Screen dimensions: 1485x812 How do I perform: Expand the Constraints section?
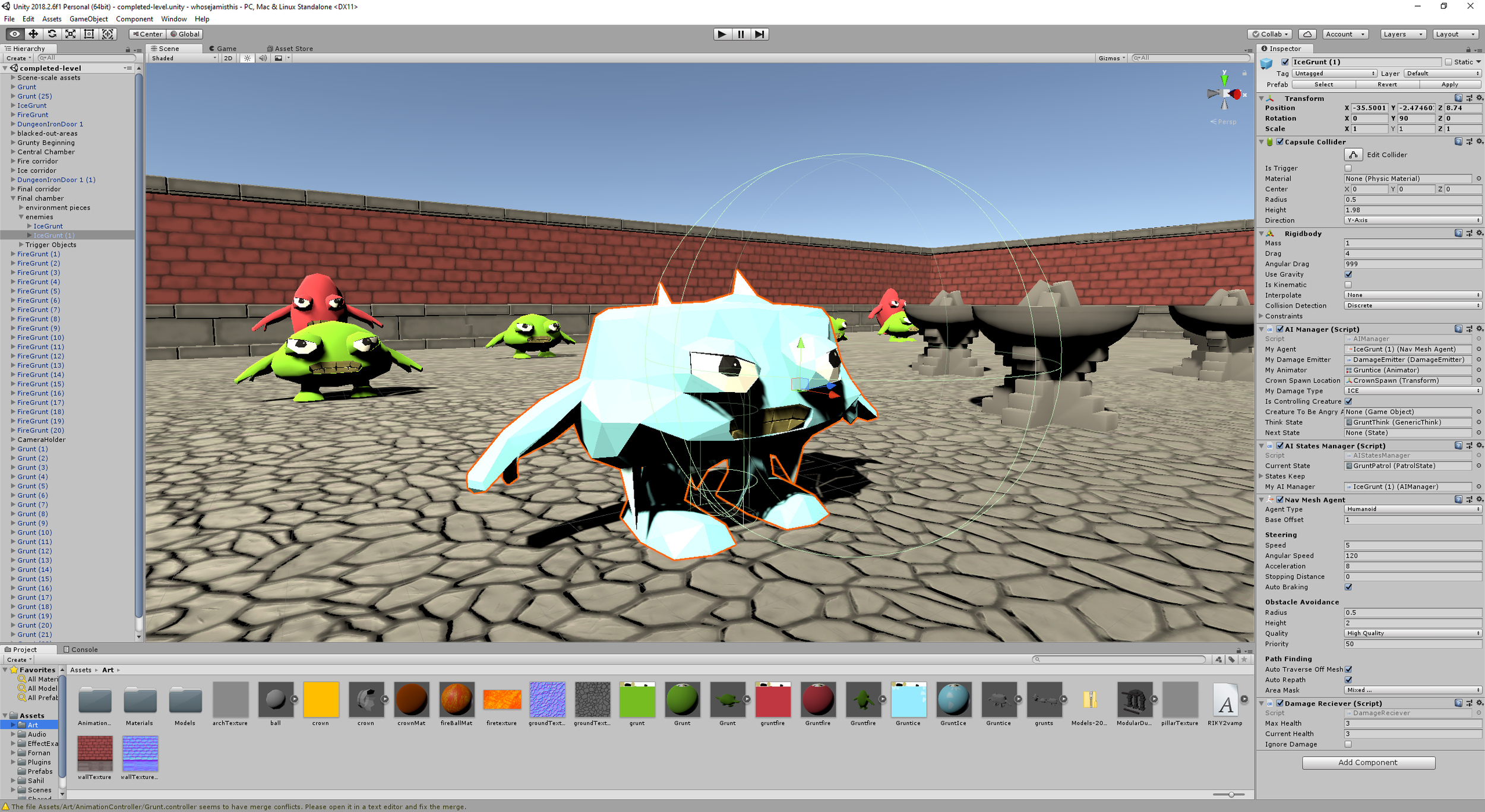(x=1262, y=316)
